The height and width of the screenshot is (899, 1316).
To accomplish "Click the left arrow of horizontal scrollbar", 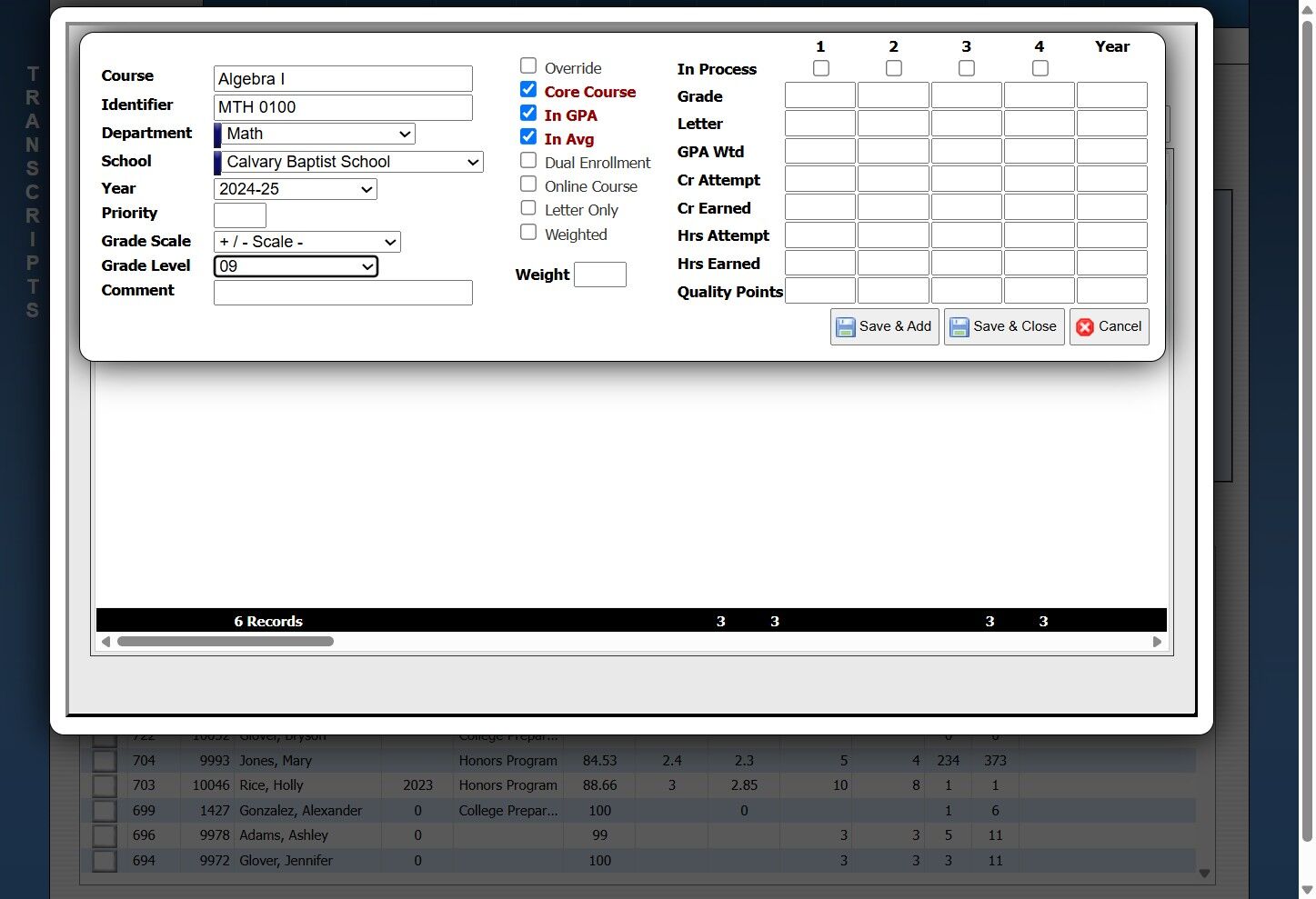I will pyautogui.click(x=105, y=642).
